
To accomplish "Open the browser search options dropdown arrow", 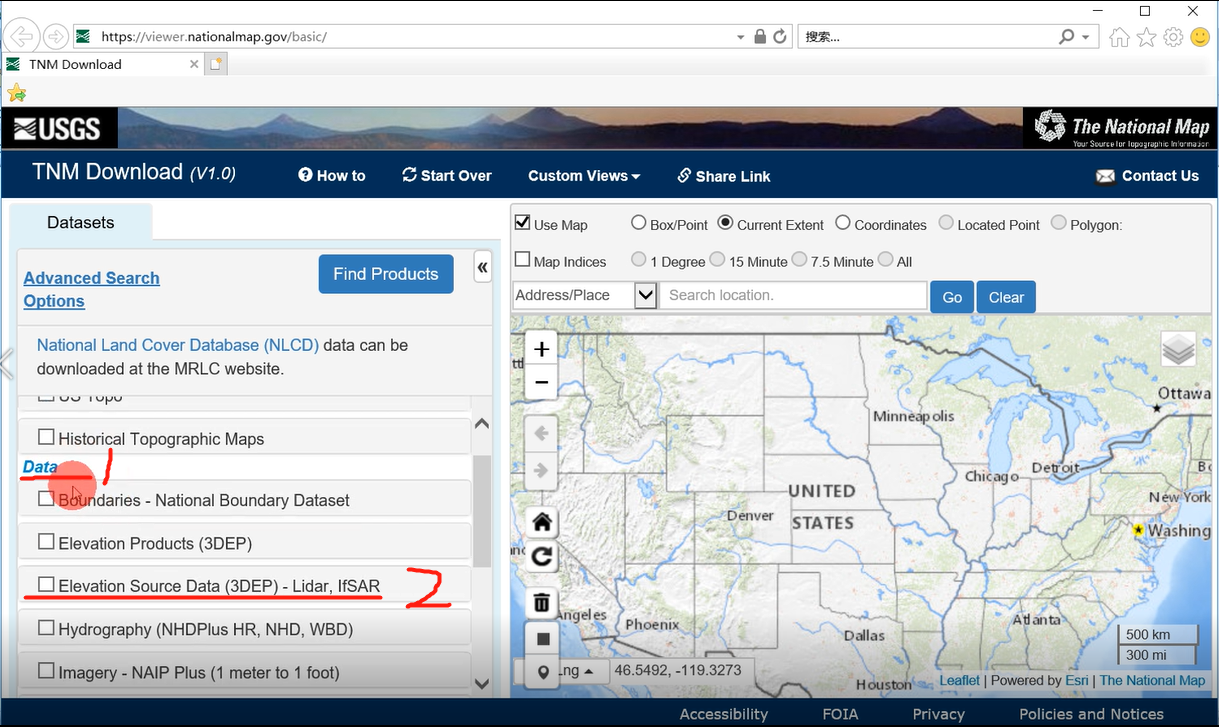I will tap(1086, 38).
